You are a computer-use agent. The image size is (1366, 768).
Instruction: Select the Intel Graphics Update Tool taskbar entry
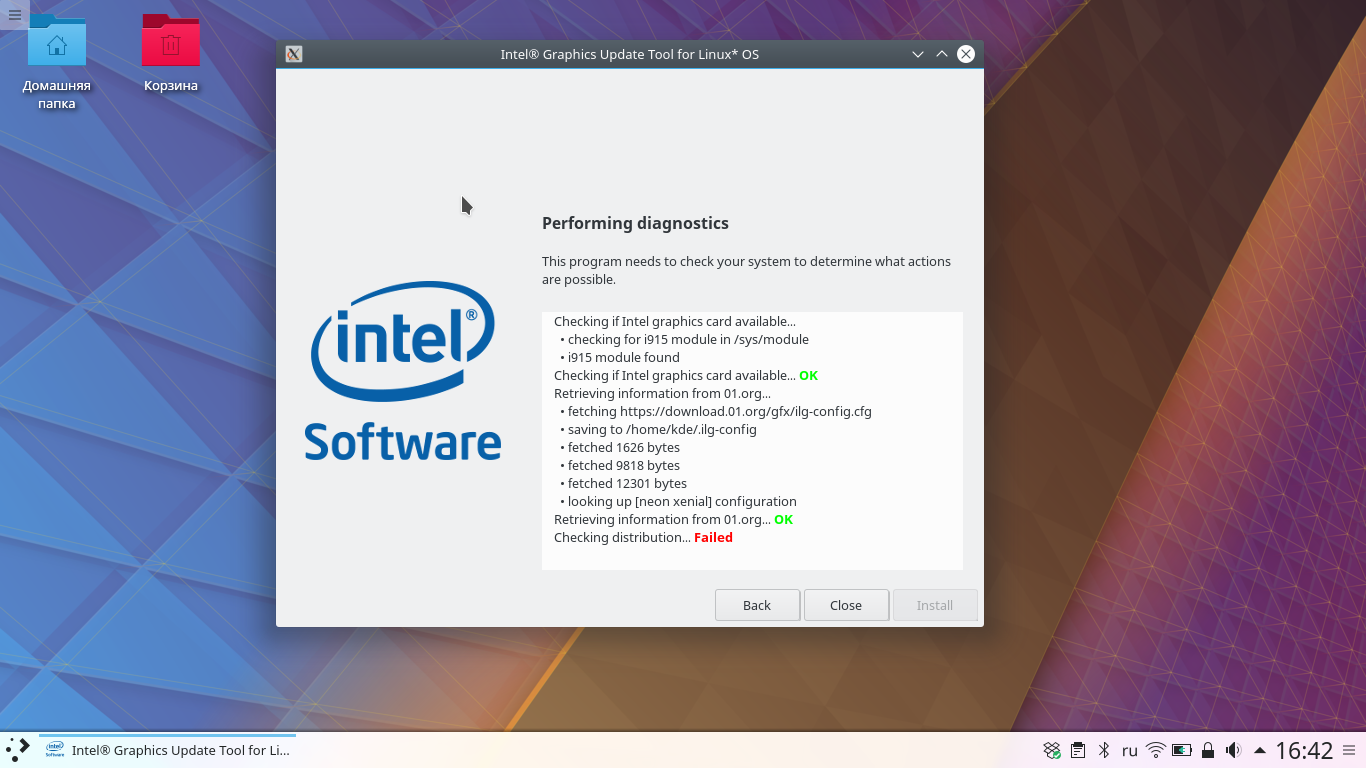click(167, 750)
